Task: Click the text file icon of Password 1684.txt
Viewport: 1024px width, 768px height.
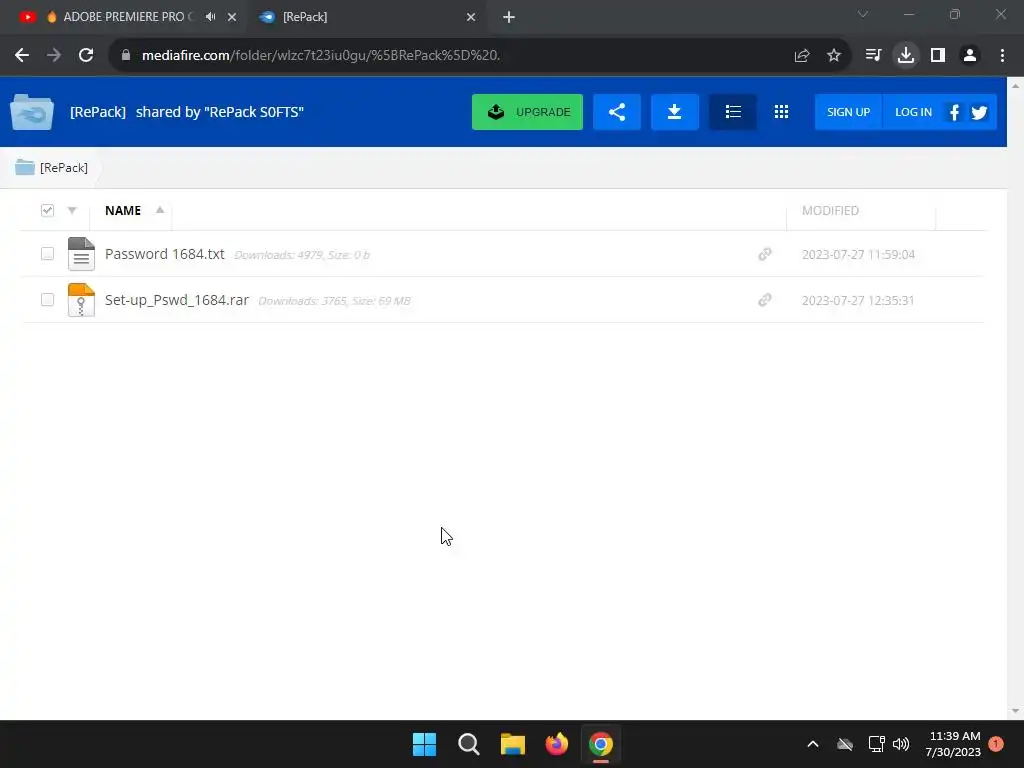Action: coord(81,254)
